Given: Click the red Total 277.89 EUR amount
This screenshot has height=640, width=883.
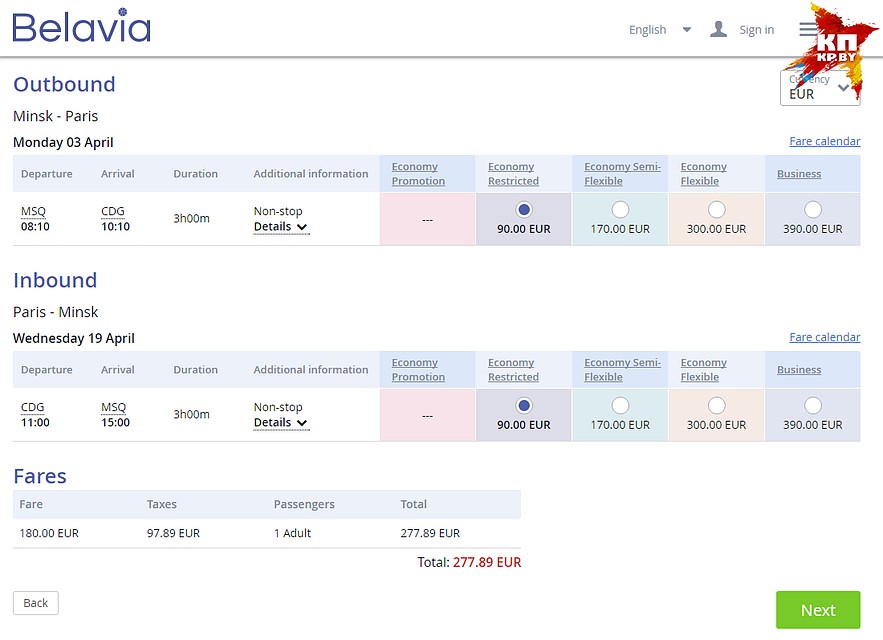Looking at the screenshot, I should pos(487,562).
